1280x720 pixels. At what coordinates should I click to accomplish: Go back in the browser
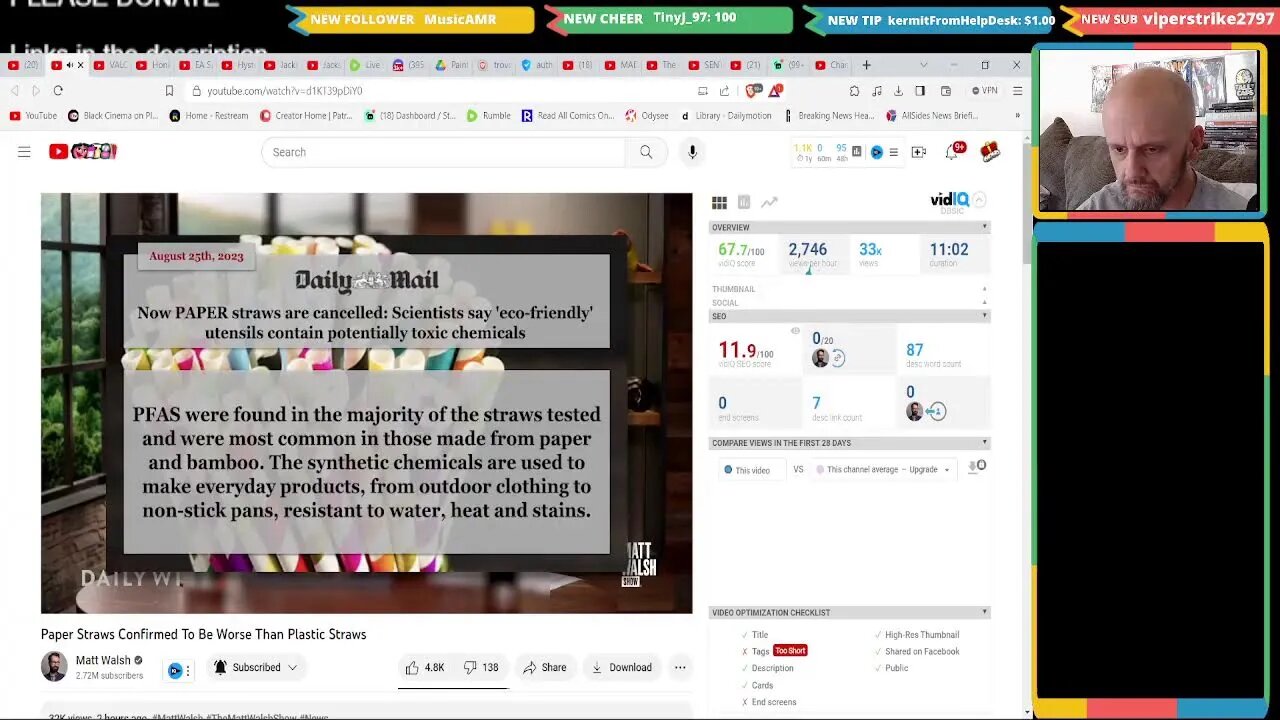pos(14,91)
